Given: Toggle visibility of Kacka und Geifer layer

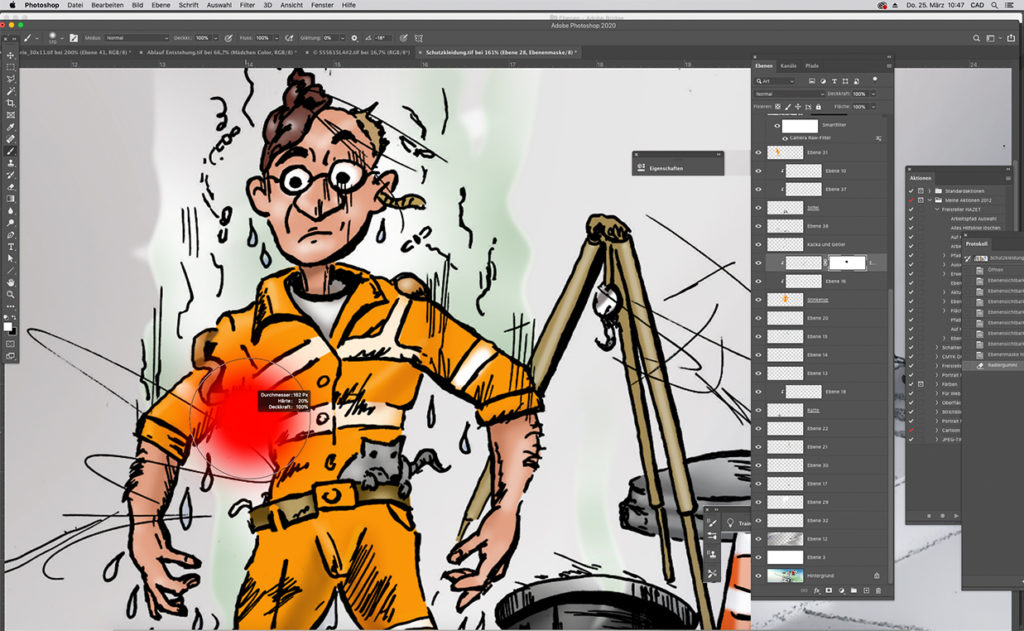Looking at the screenshot, I should pyautogui.click(x=758, y=244).
